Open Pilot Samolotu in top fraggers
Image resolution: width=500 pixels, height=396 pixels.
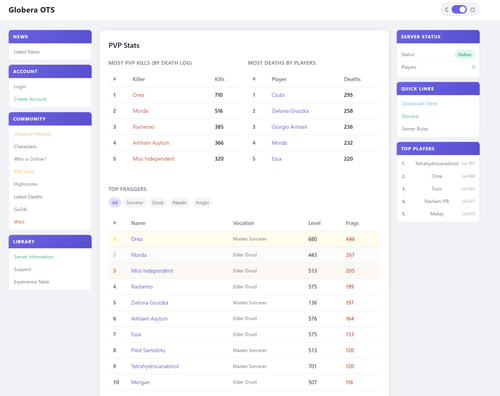click(148, 350)
